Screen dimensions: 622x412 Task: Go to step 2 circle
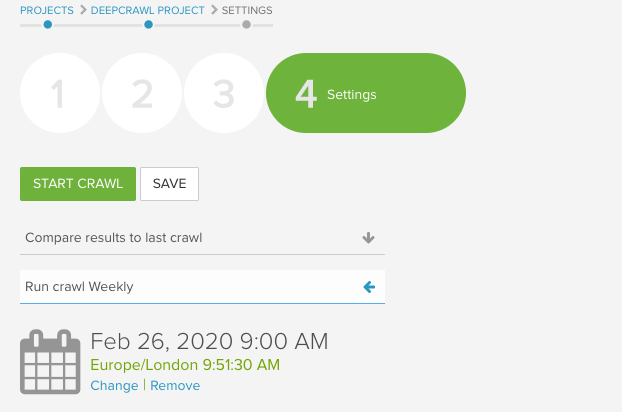[x=142, y=94]
